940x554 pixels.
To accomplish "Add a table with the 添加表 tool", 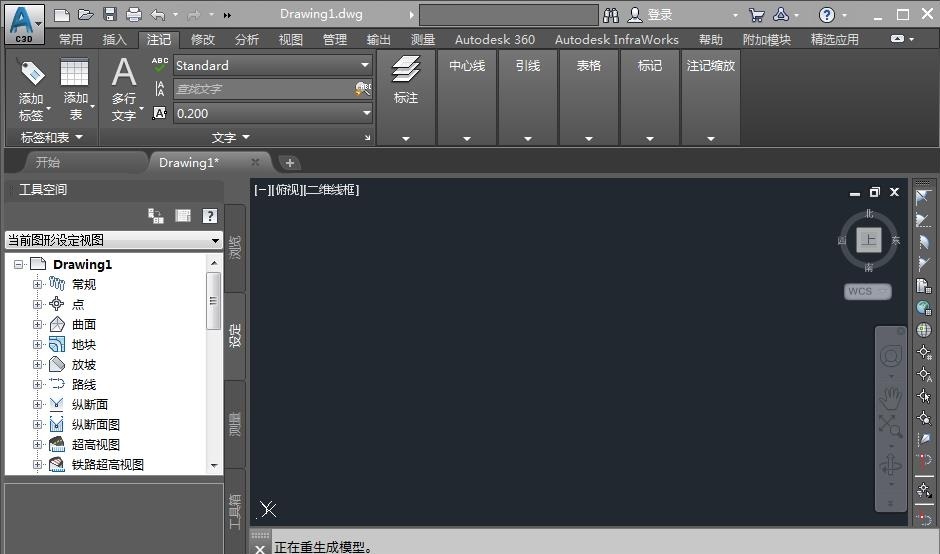I will point(76,90).
